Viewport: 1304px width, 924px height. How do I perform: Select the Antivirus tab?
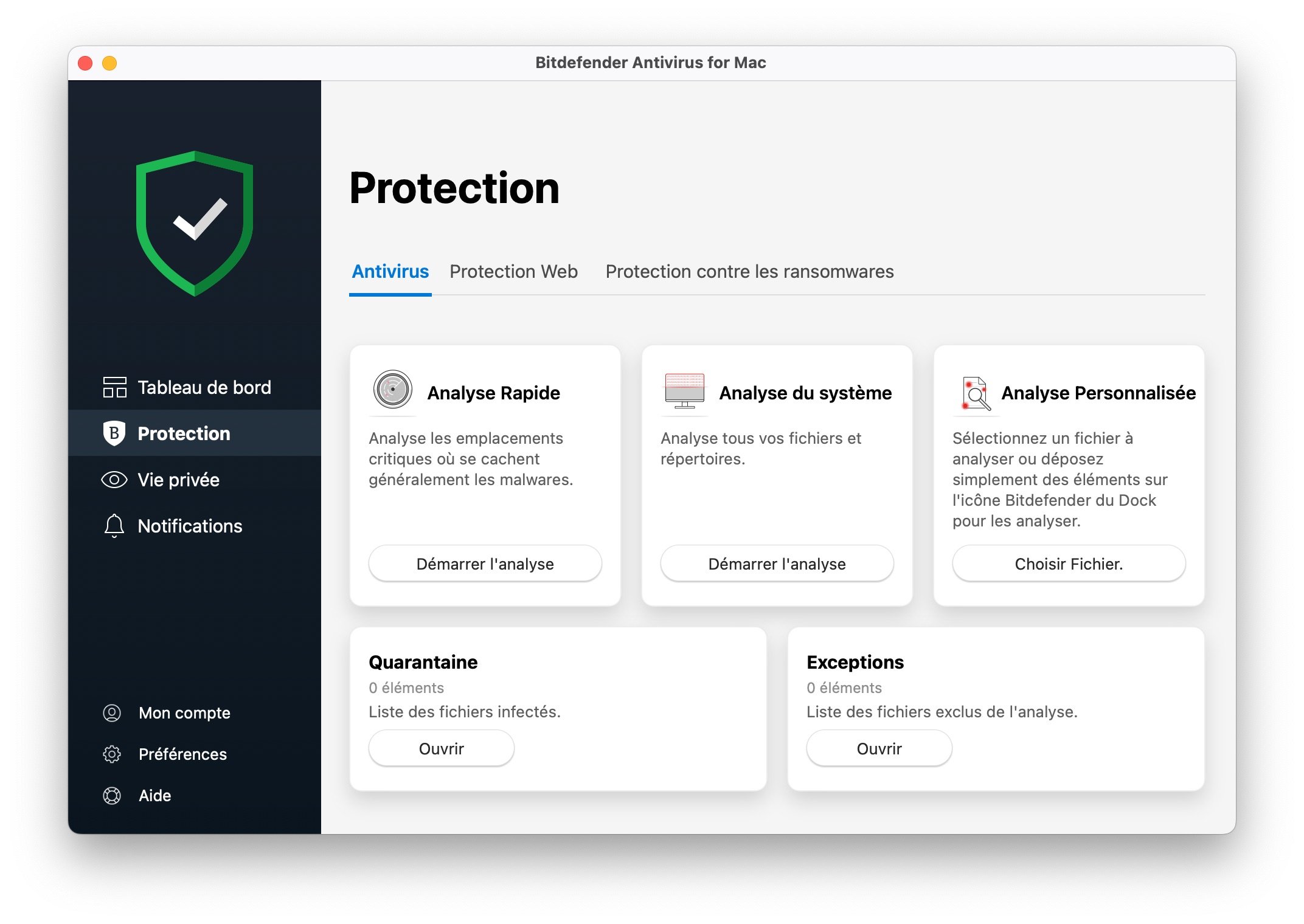pyautogui.click(x=390, y=272)
